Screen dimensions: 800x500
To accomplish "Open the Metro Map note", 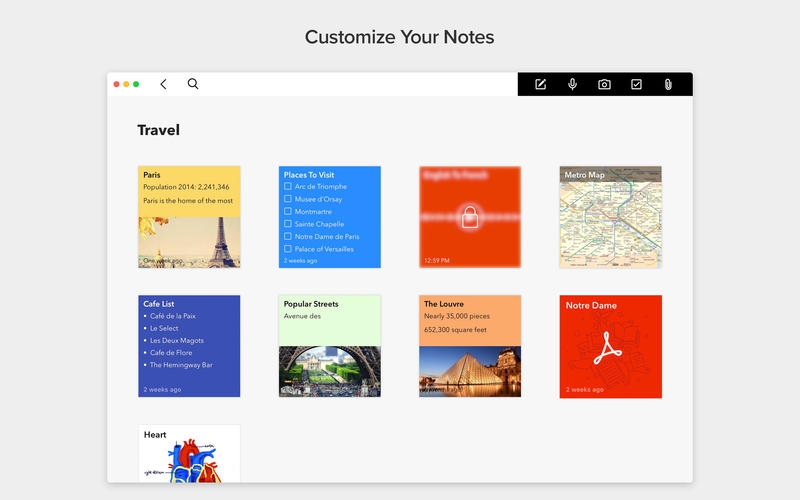I will coord(610,217).
